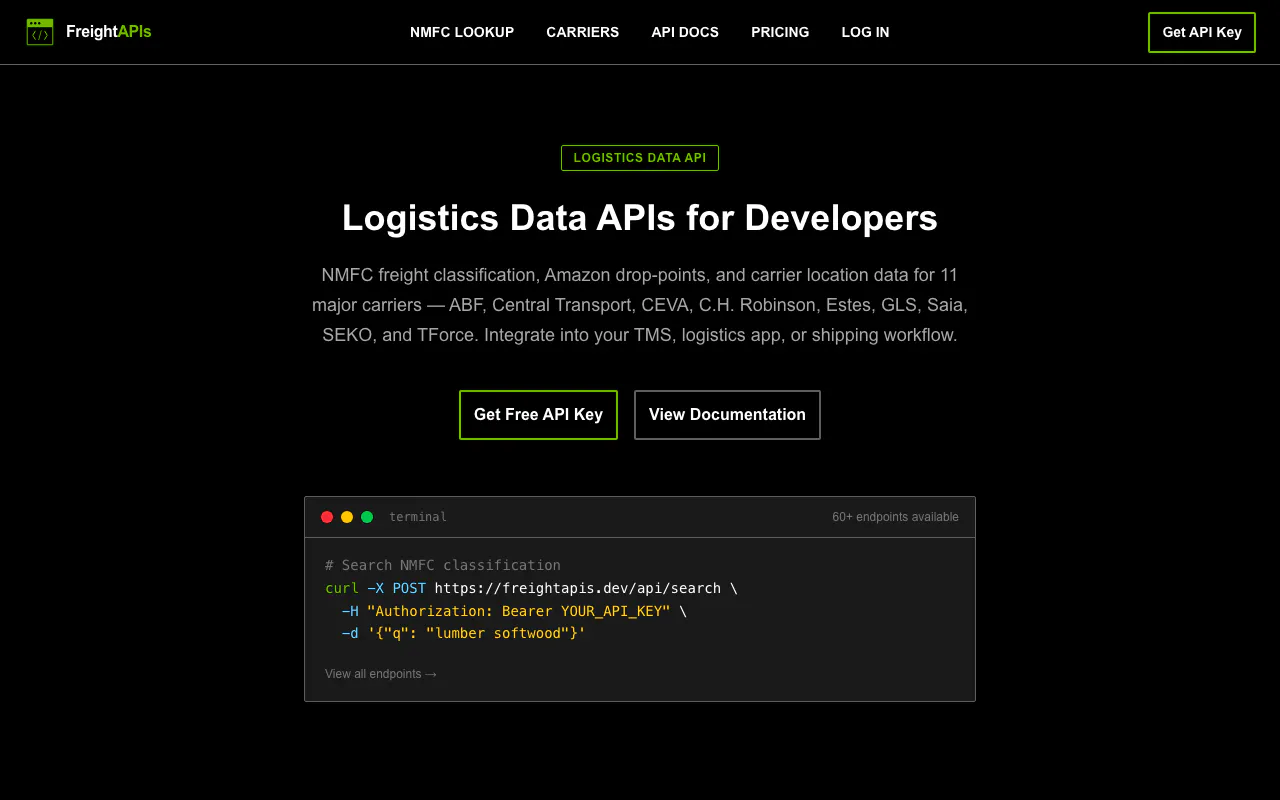Click the red terminal window dot
Image resolution: width=1280 pixels, height=800 pixels.
coord(327,517)
